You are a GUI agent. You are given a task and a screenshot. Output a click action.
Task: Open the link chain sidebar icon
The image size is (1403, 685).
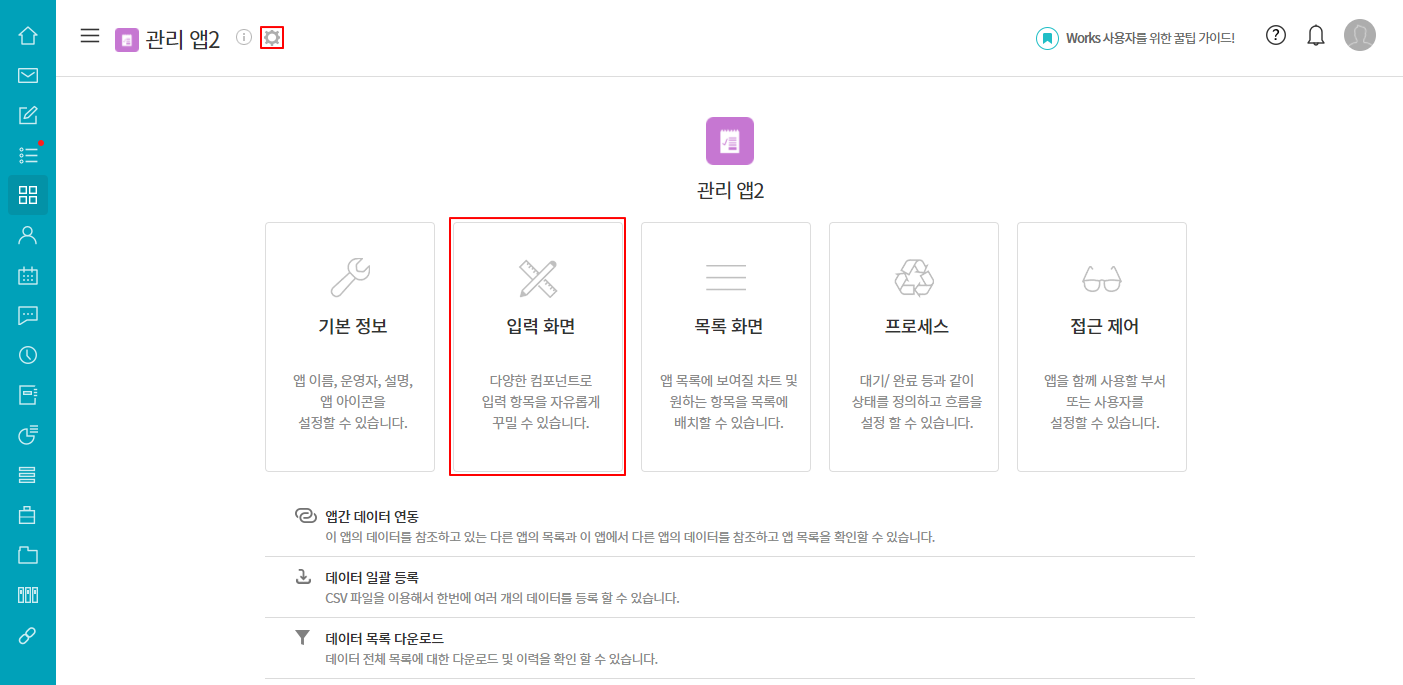pyautogui.click(x=28, y=635)
